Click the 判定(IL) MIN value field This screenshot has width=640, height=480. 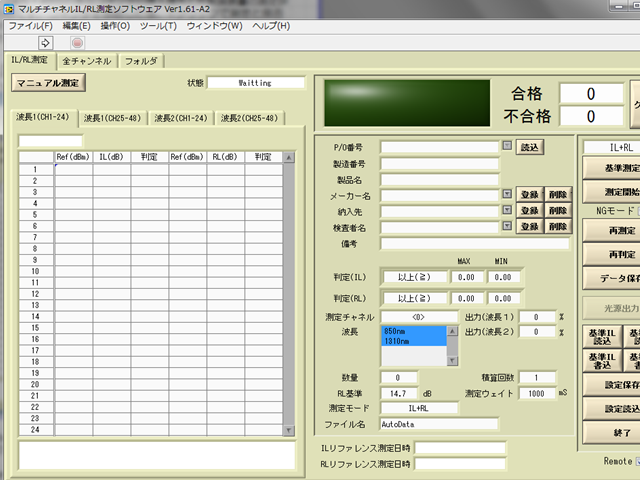pyautogui.click(x=503, y=277)
